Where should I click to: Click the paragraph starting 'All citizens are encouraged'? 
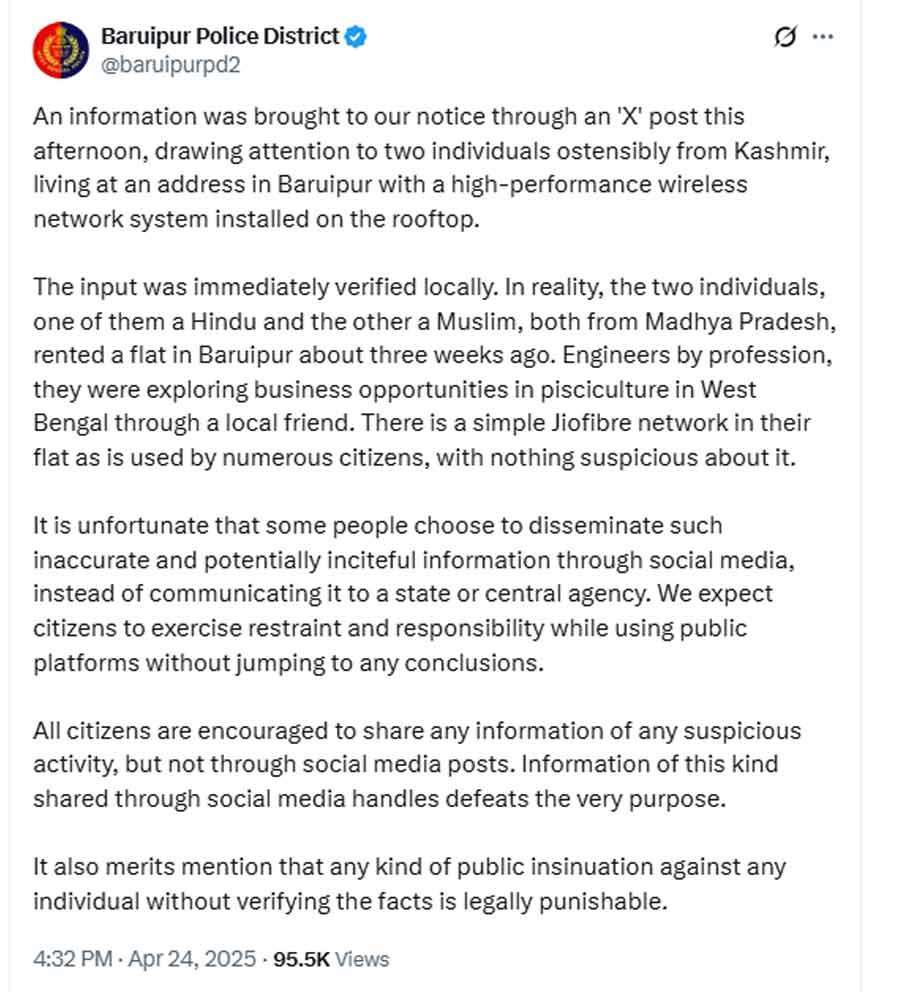[417, 764]
